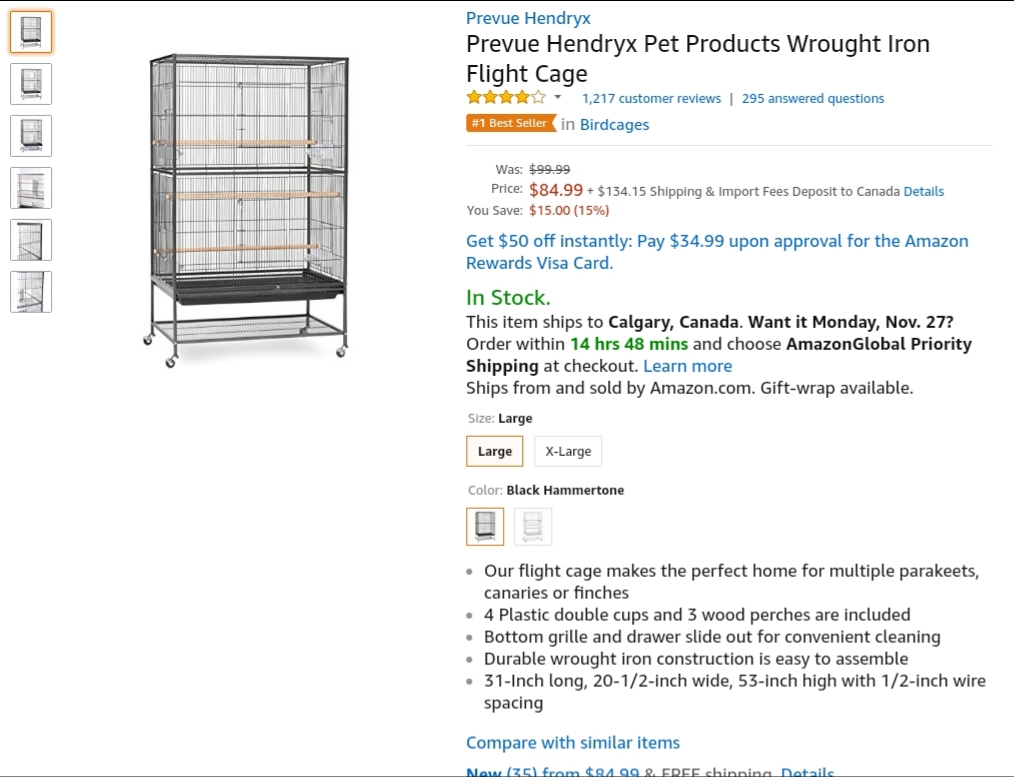Open the Prevue Hendryx brand link
The width and height of the screenshot is (1014, 777).
tap(528, 18)
